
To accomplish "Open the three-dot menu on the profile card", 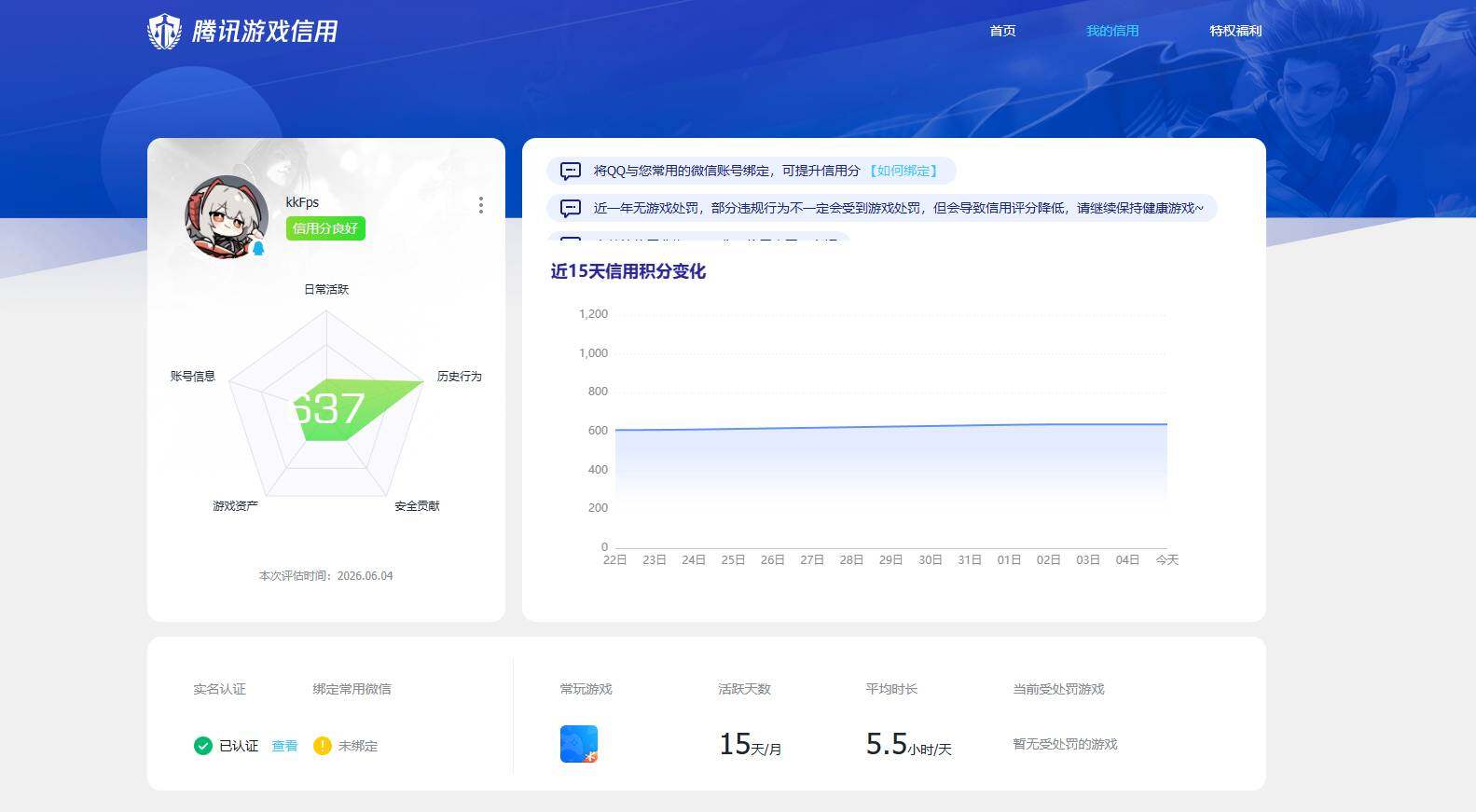I will (x=481, y=205).
